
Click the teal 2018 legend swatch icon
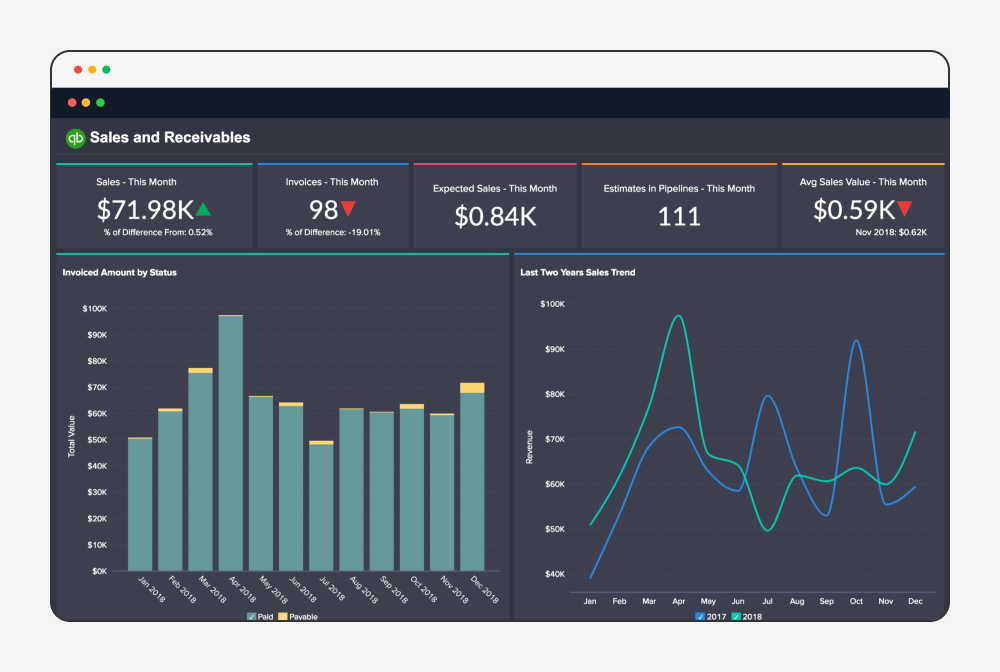pos(736,615)
